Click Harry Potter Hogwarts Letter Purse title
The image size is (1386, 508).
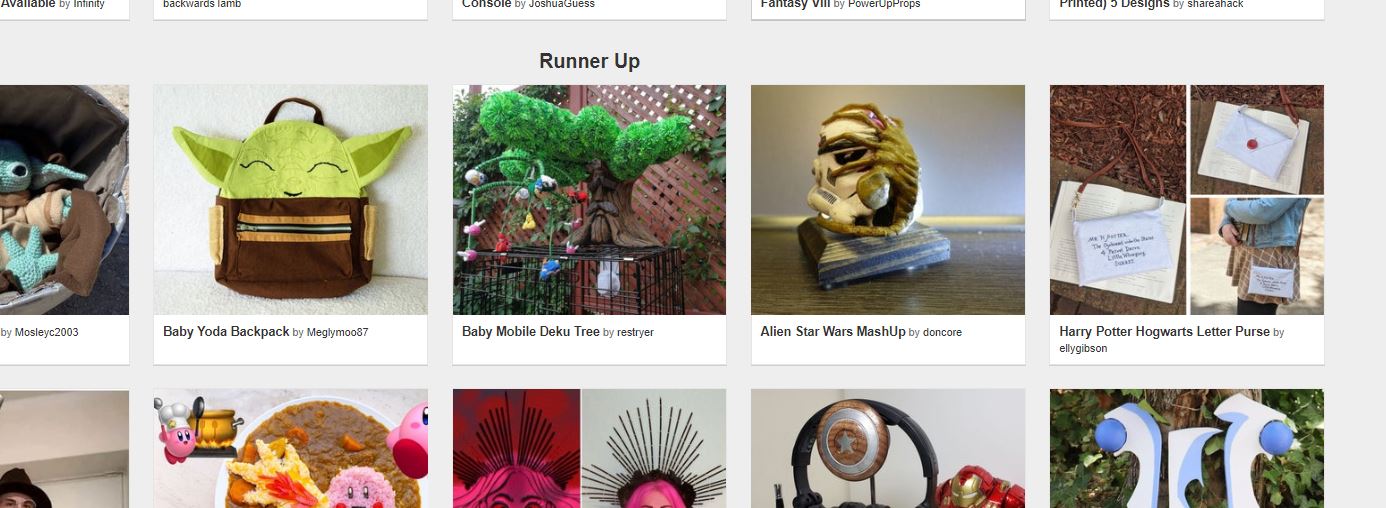(1165, 331)
